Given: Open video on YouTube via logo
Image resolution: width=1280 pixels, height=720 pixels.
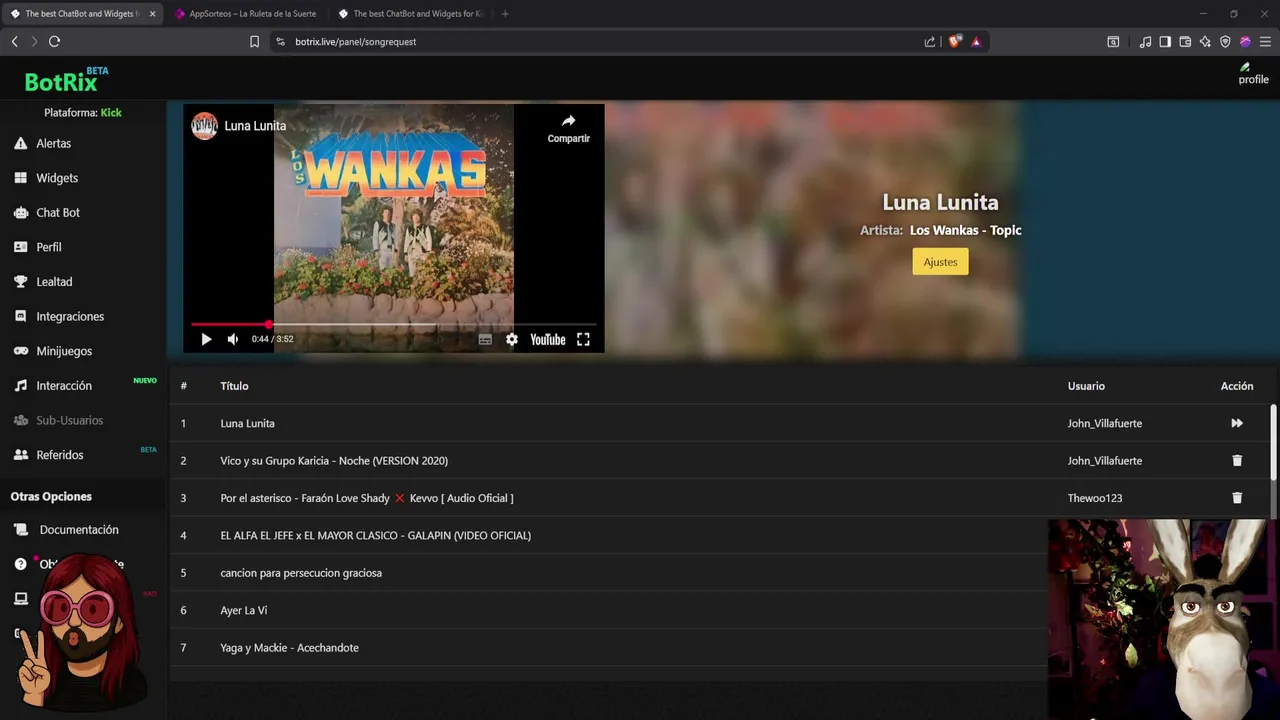Looking at the screenshot, I should click(x=548, y=339).
